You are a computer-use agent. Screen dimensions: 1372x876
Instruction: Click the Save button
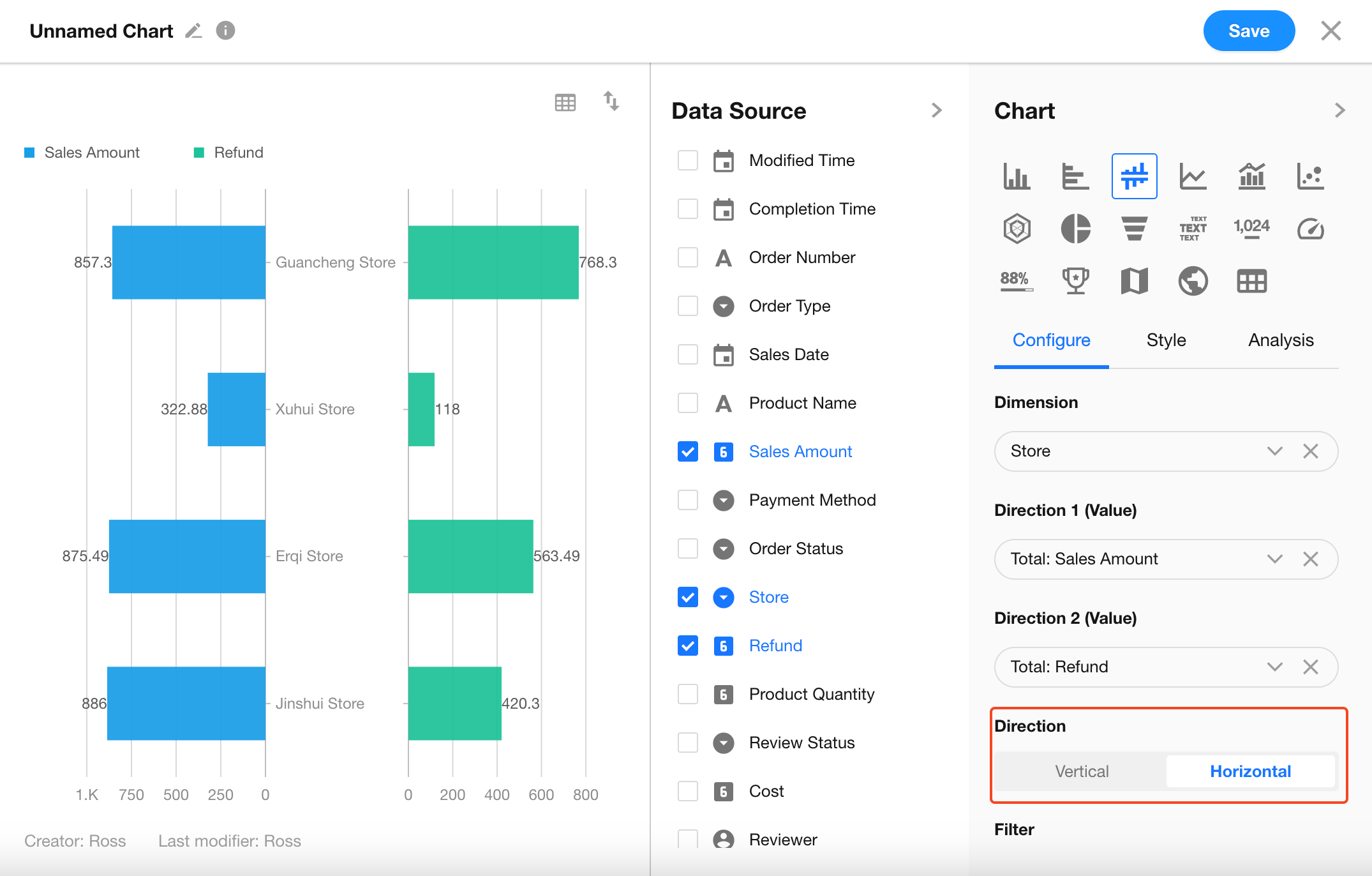(1248, 31)
